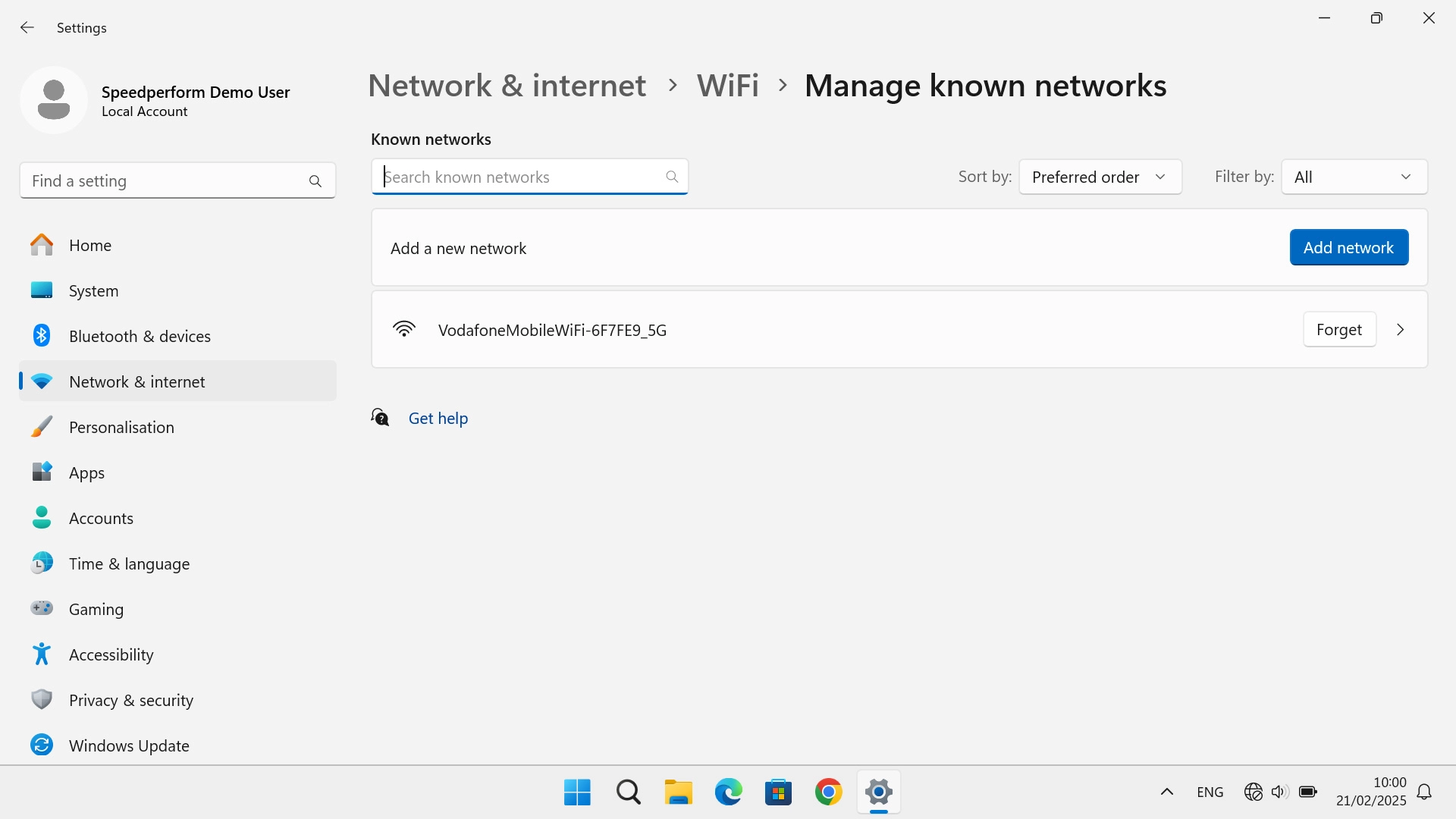Open Accounts using its person icon

pyautogui.click(x=42, y=517)
